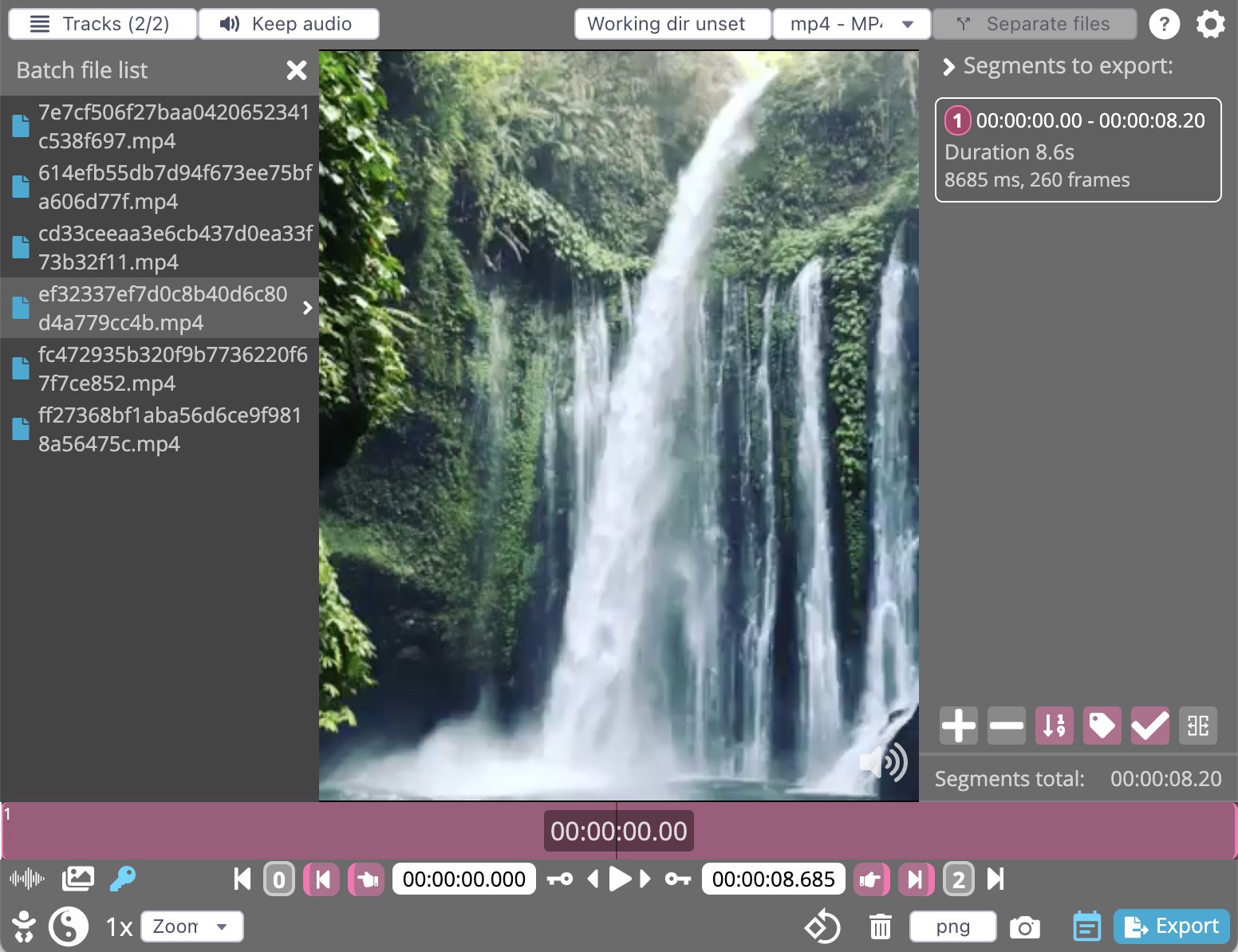Toggle the video volume speaker overlay

coord(884,762)
